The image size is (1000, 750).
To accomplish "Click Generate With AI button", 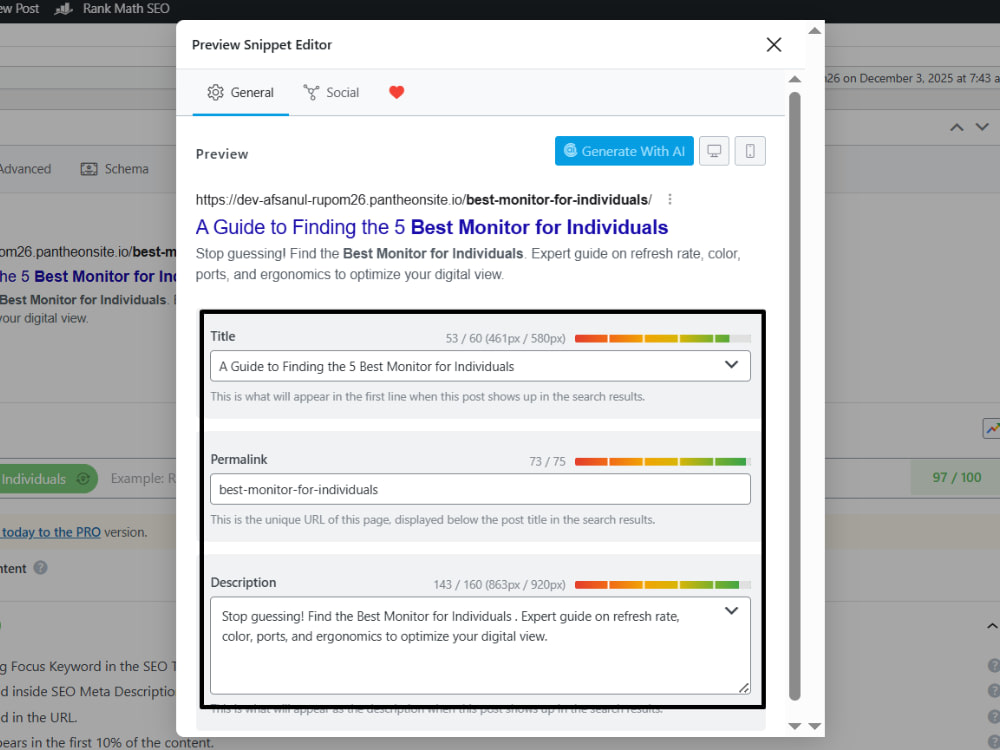I will 624,151.
